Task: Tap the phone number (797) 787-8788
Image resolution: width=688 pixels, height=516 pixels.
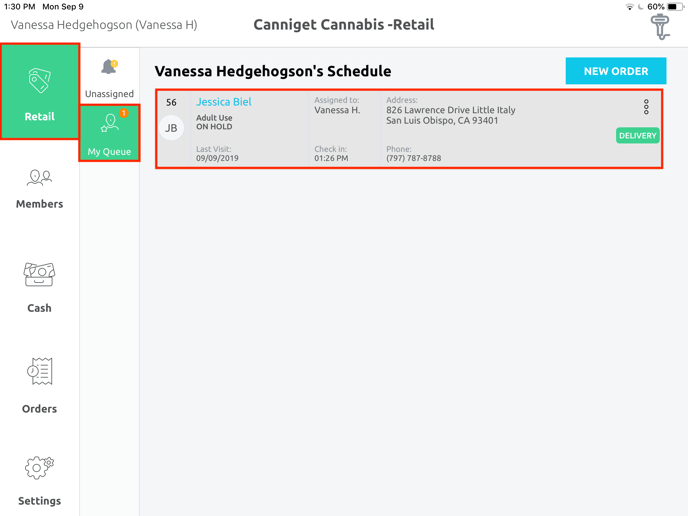Action: [x=414, y=158]
